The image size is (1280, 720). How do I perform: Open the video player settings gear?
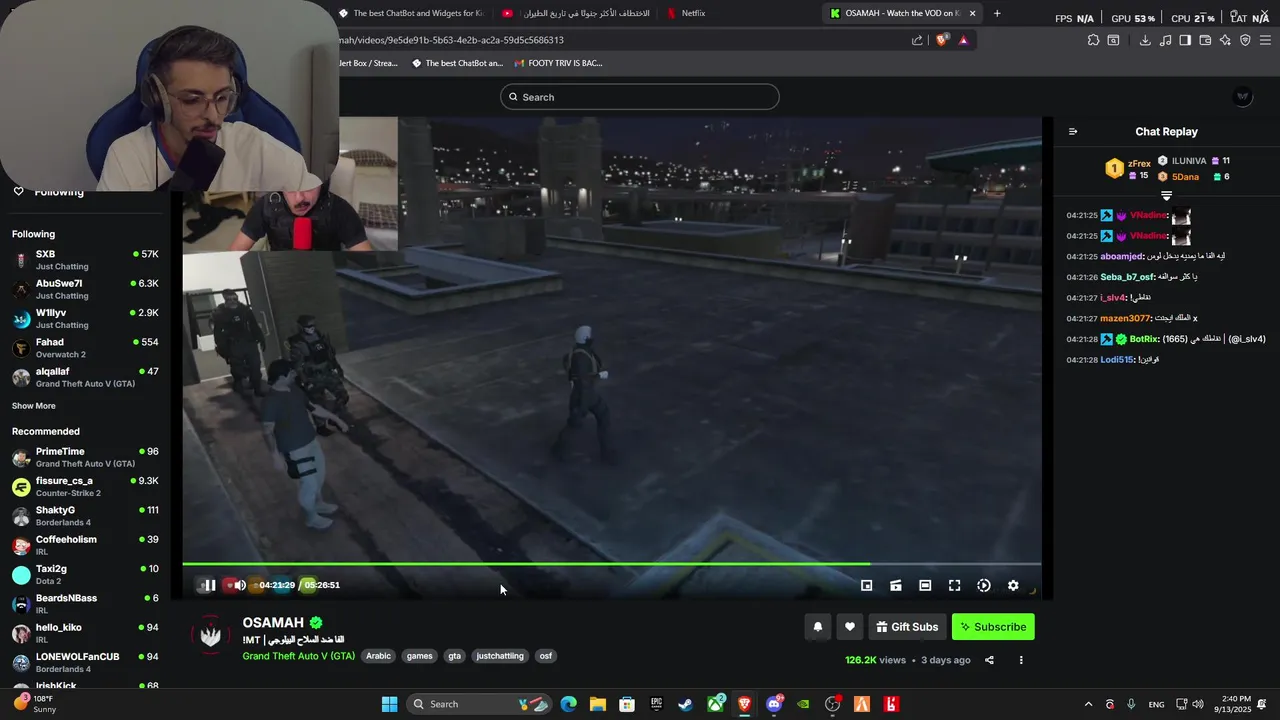pyautogui.click(x=1013, y=586)
